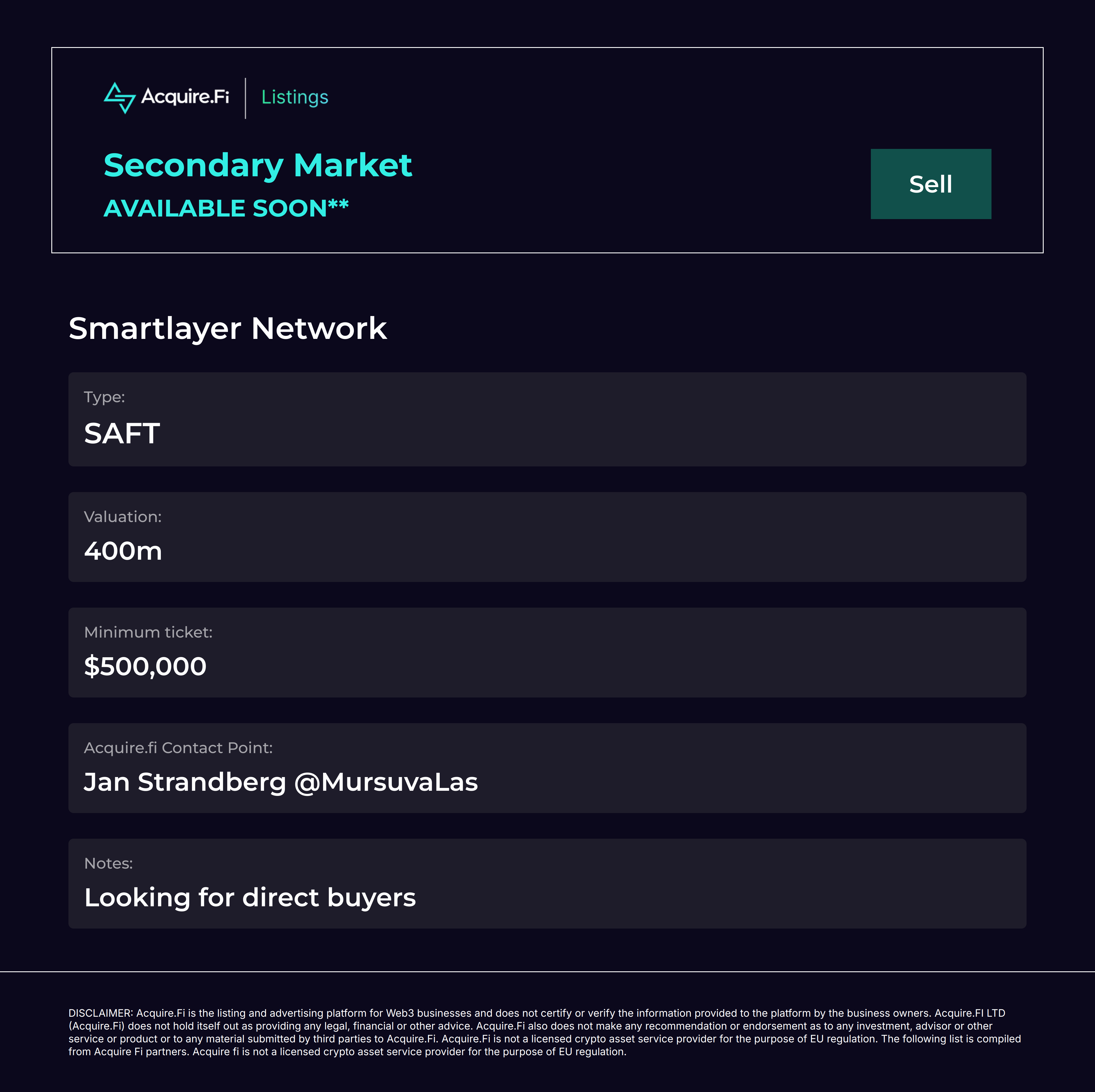Click the Type field label
The image size is (1095, 1092).
pyautogui.click(x=104, y=397)
